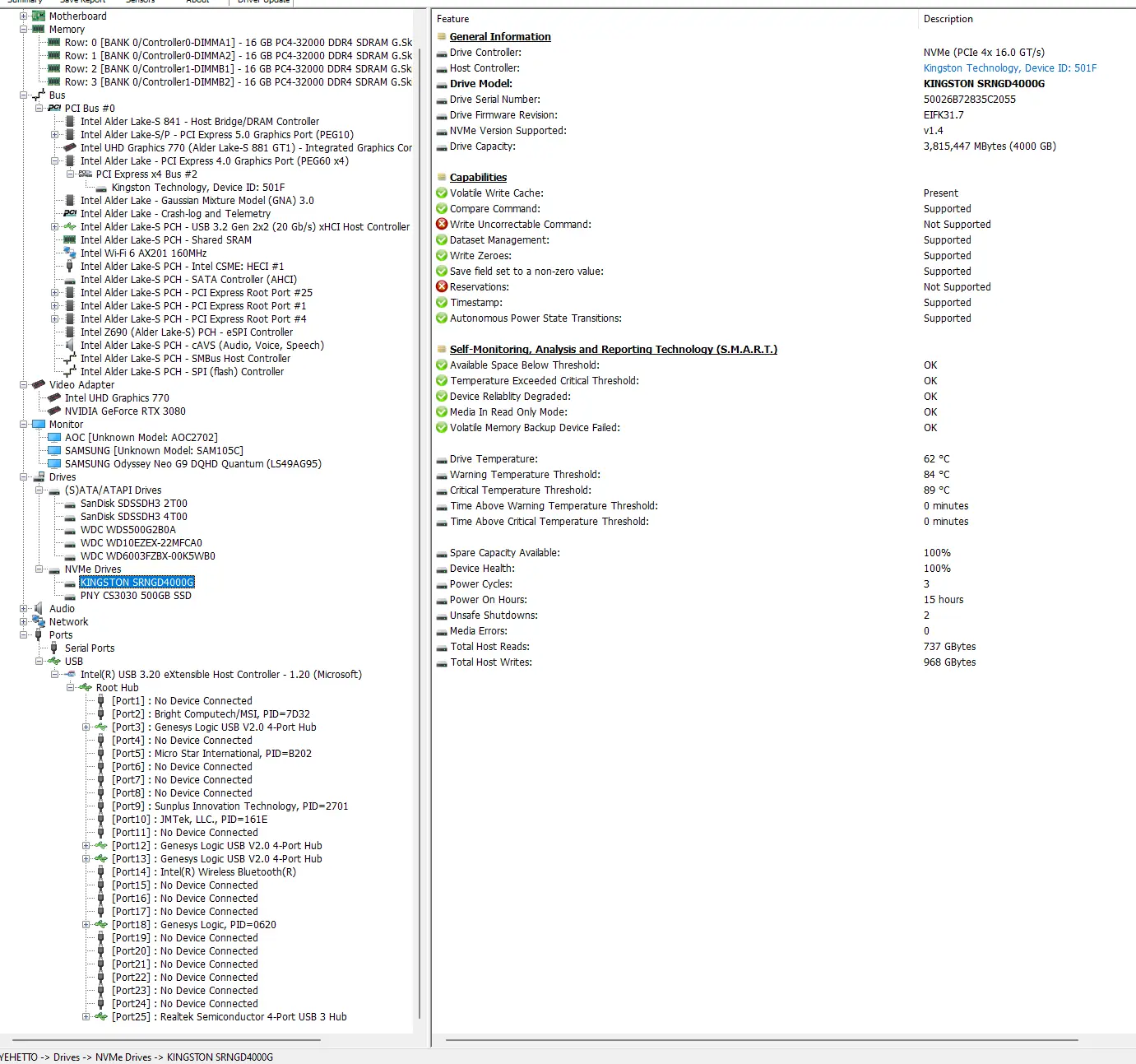Select Intel Alder Lake-S PCH SATA Controller (AHCI)

188,280
